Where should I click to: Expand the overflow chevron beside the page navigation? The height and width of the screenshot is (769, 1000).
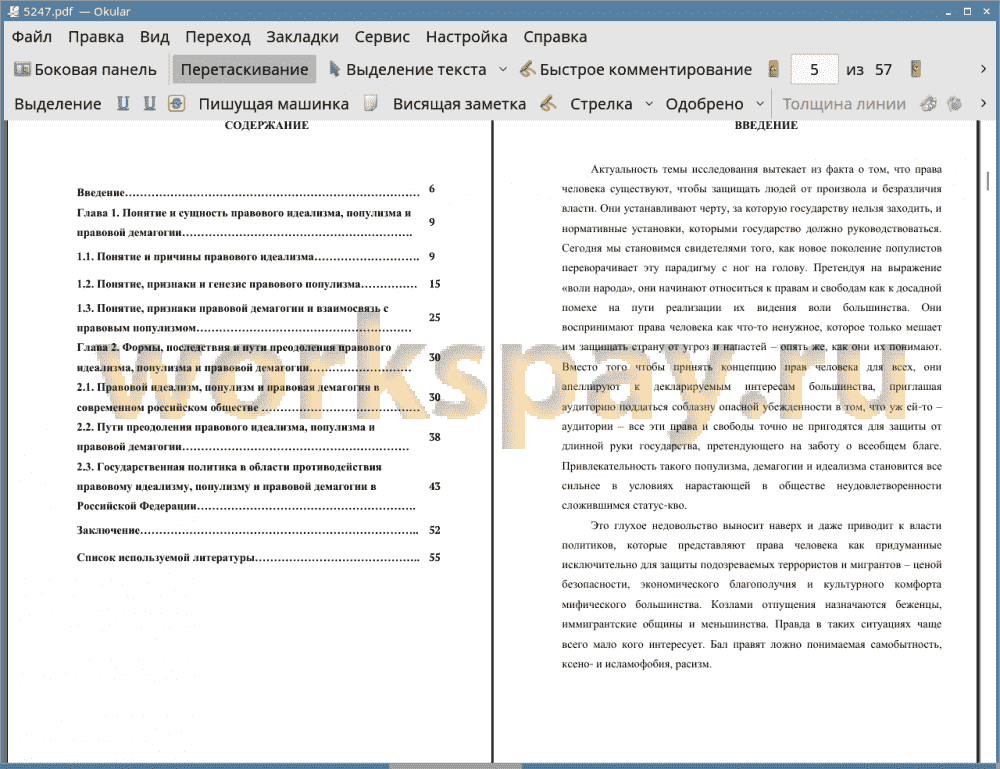point(983,69)
